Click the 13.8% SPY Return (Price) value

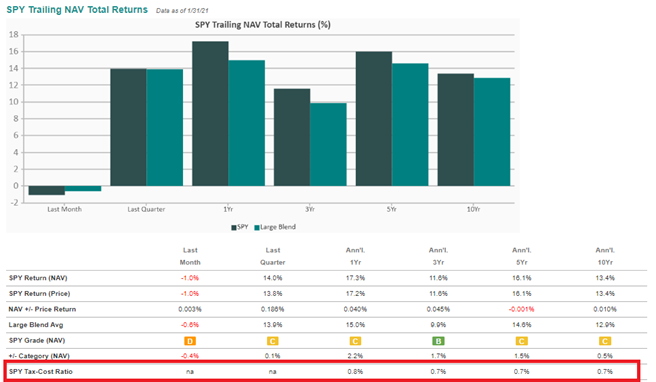pos(273,293)
